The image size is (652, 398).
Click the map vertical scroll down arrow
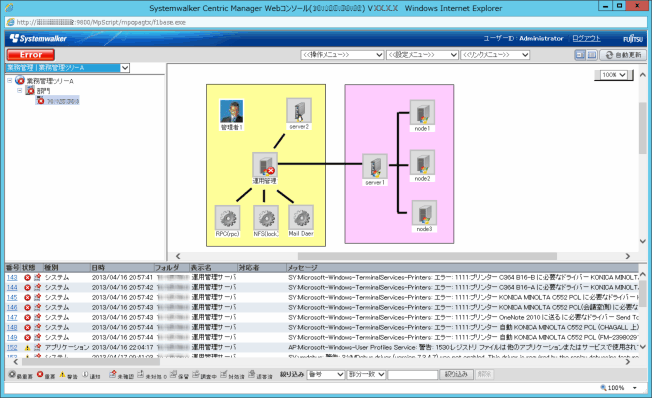(642, 241)
